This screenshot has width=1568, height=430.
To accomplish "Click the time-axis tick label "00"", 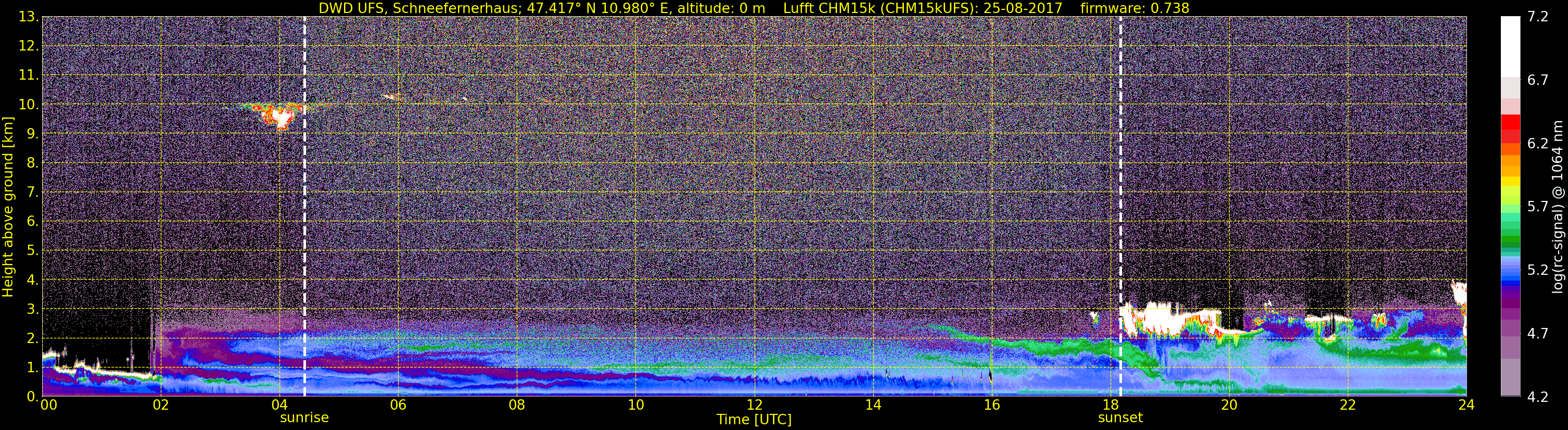I will pyautogui.click(x=49, y=406).
